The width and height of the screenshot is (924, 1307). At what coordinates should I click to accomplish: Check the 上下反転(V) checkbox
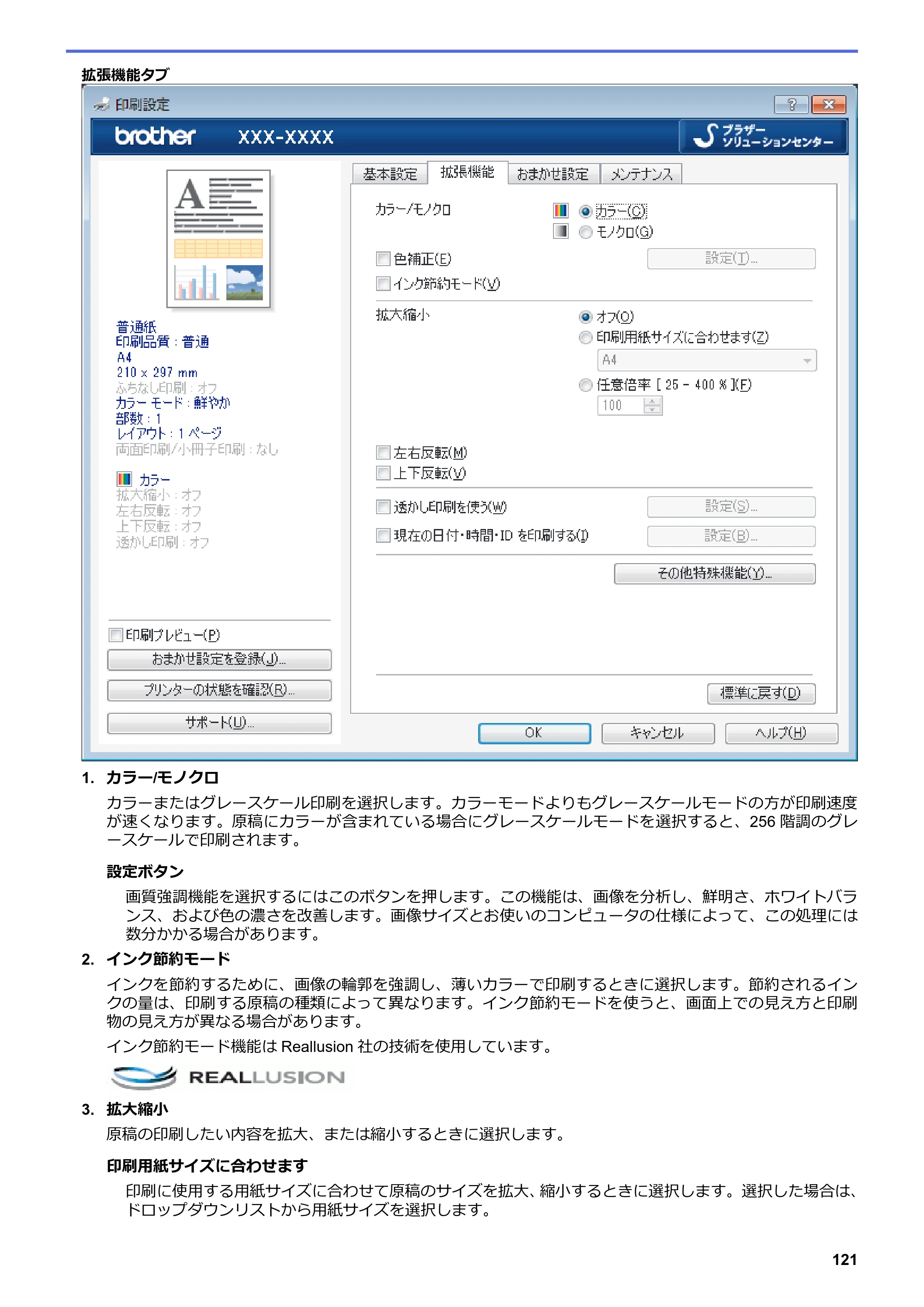click(383, 473)
